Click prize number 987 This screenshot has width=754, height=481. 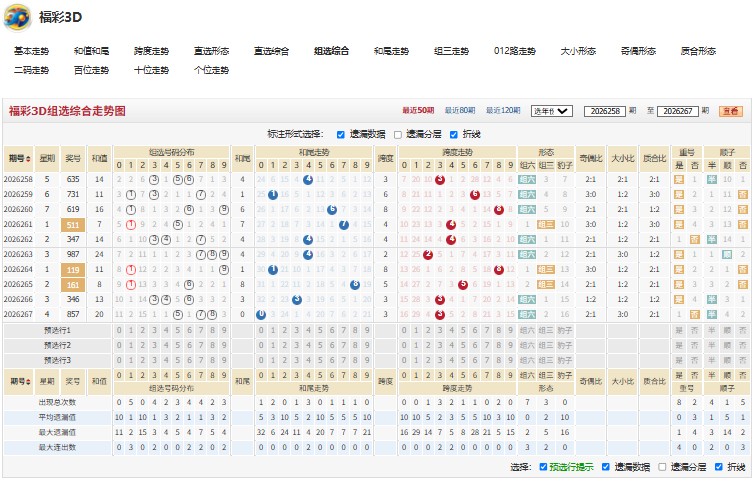(73, 254)
